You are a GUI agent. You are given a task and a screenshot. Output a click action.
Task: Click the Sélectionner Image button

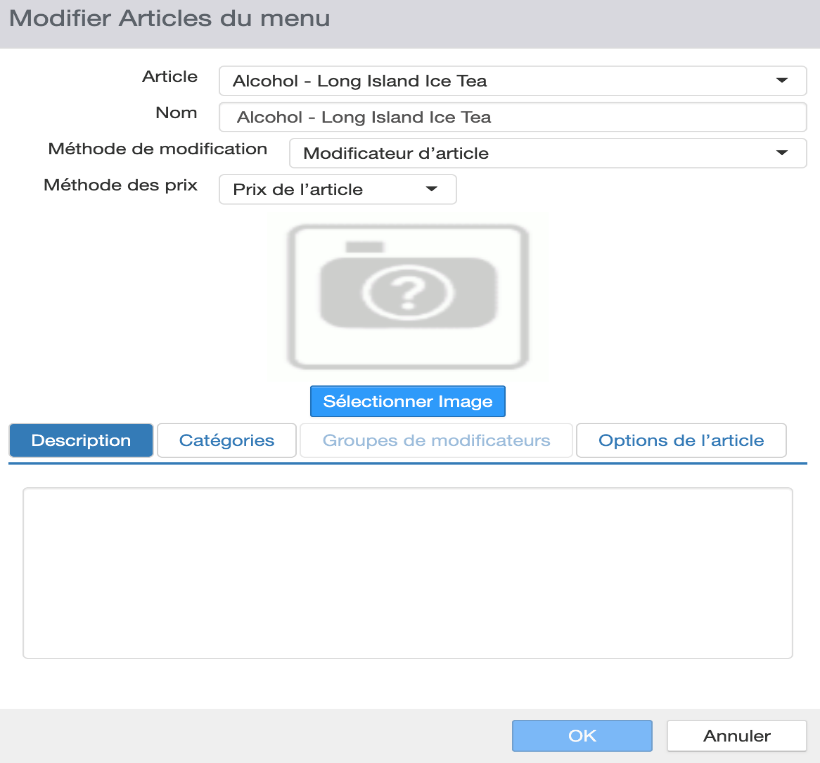pos(408,401)
